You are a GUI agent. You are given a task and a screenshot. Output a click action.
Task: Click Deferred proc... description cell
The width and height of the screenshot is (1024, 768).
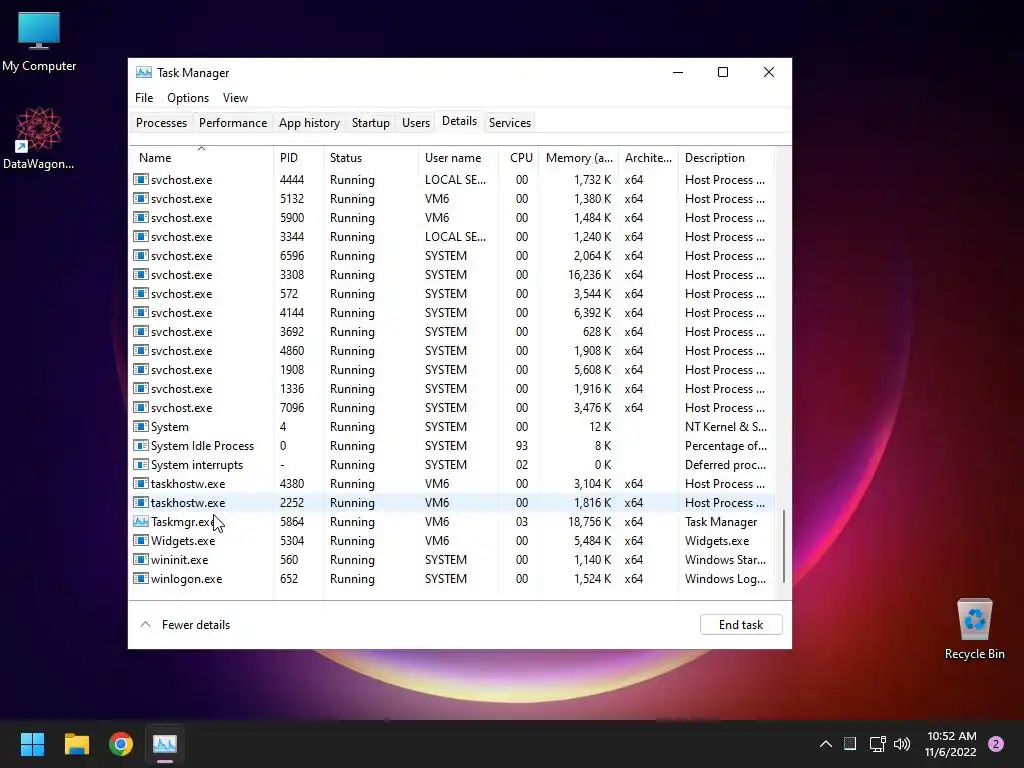pyautogui.click(x=726, y=464)
